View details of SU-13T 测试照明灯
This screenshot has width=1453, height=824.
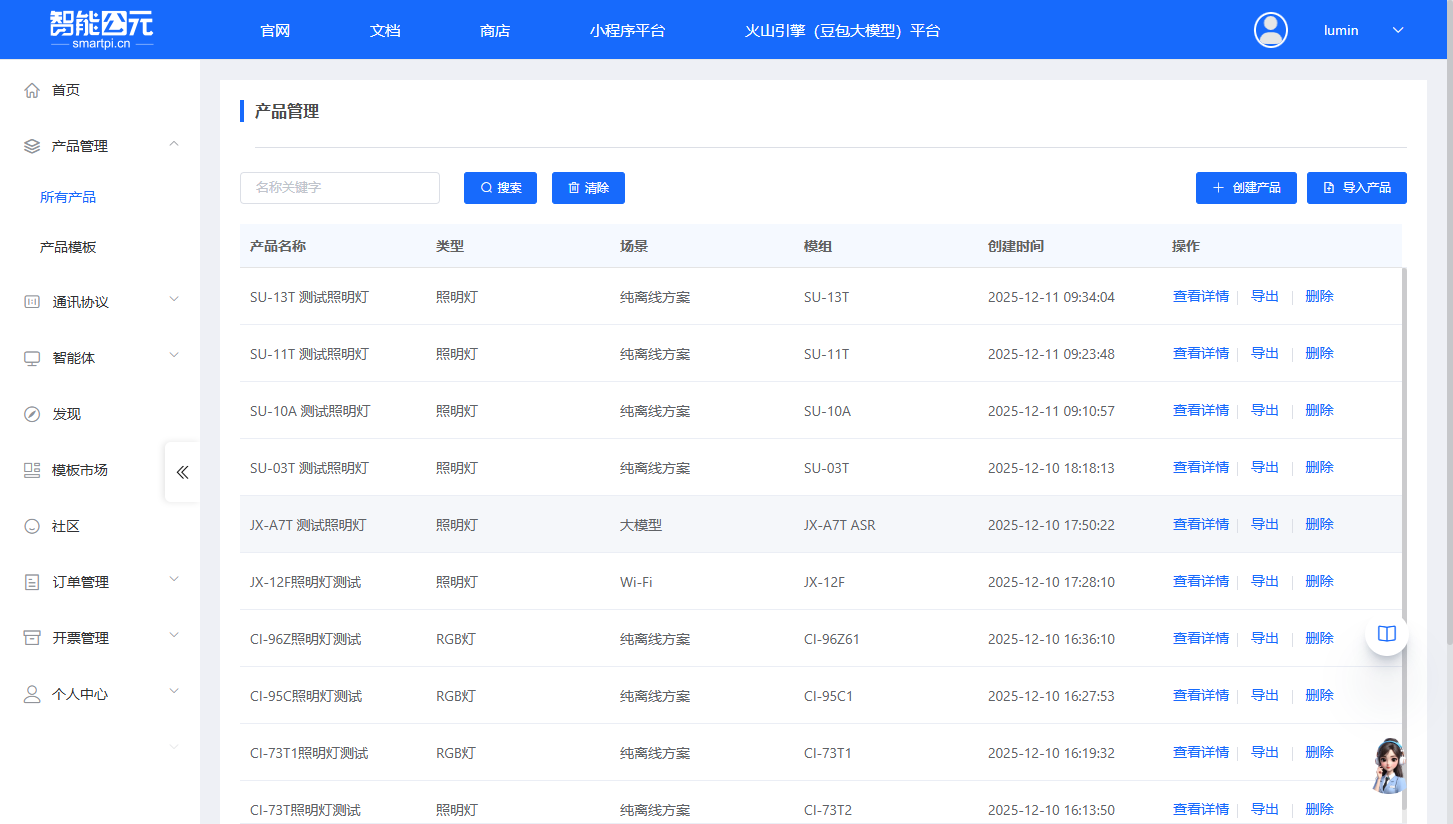1200,296
